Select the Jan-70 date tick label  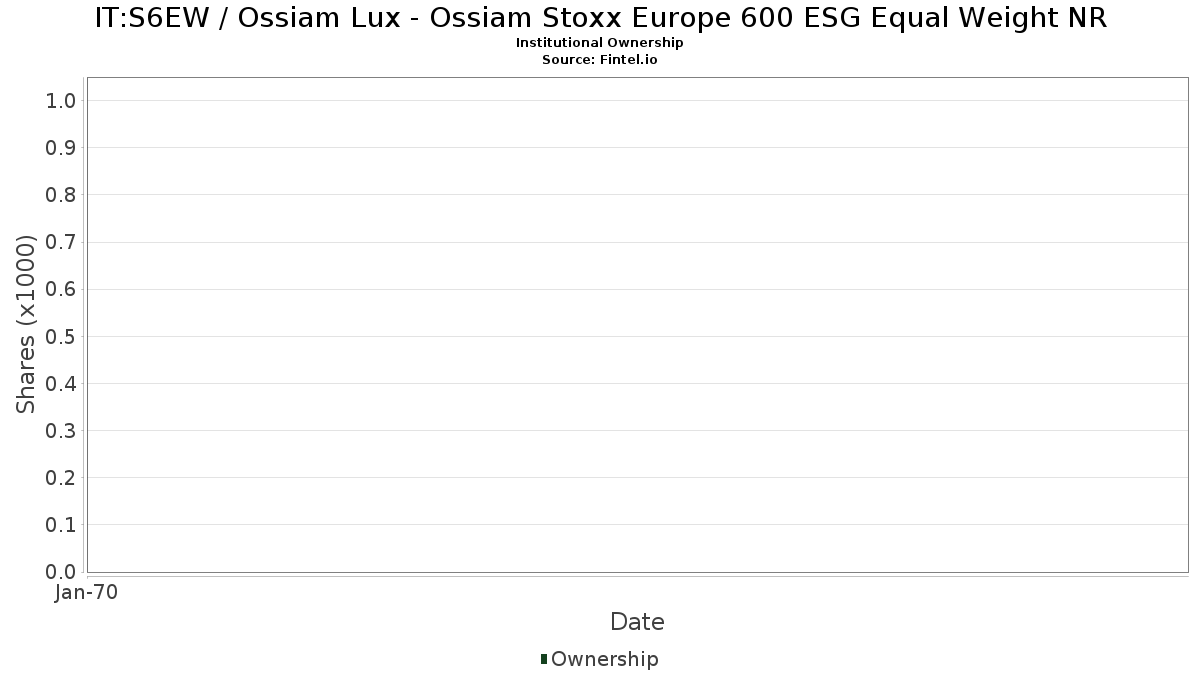87,593
